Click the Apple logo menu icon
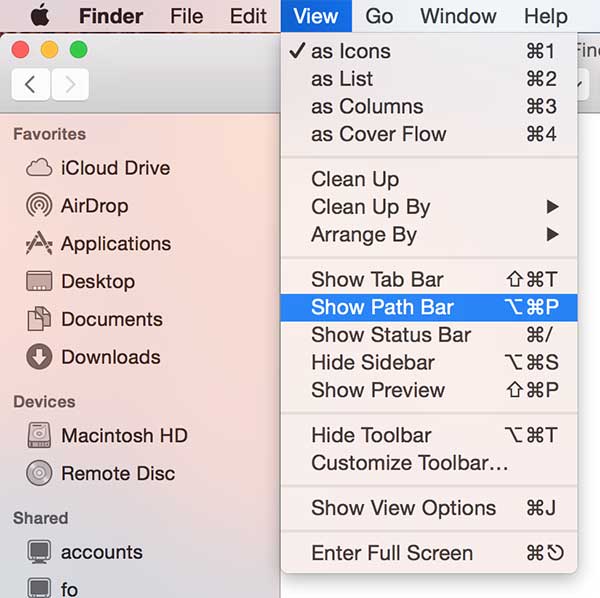This screenshot has width=600, height=598. click(39, 15)
